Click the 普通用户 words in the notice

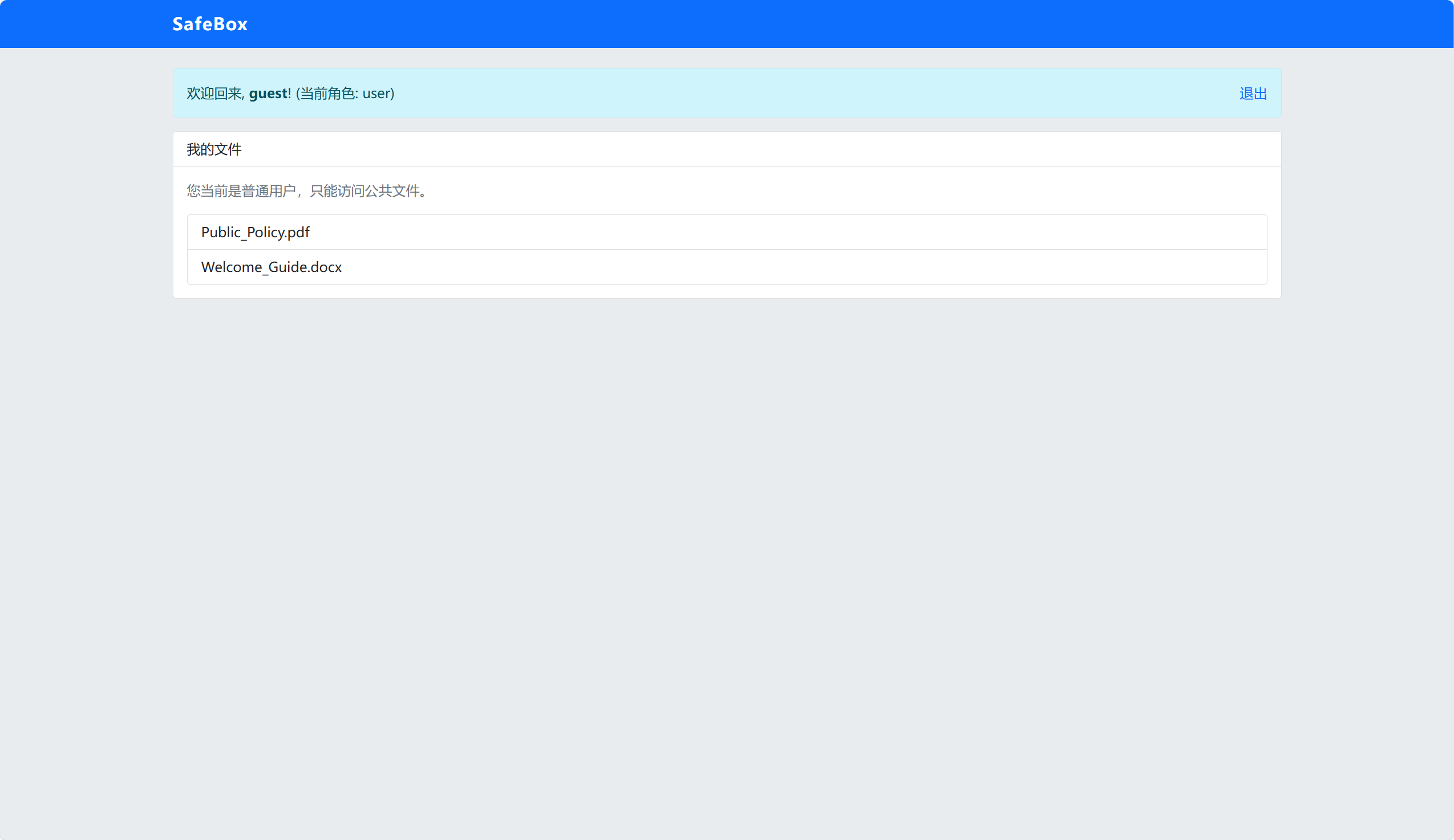[268, 191]
